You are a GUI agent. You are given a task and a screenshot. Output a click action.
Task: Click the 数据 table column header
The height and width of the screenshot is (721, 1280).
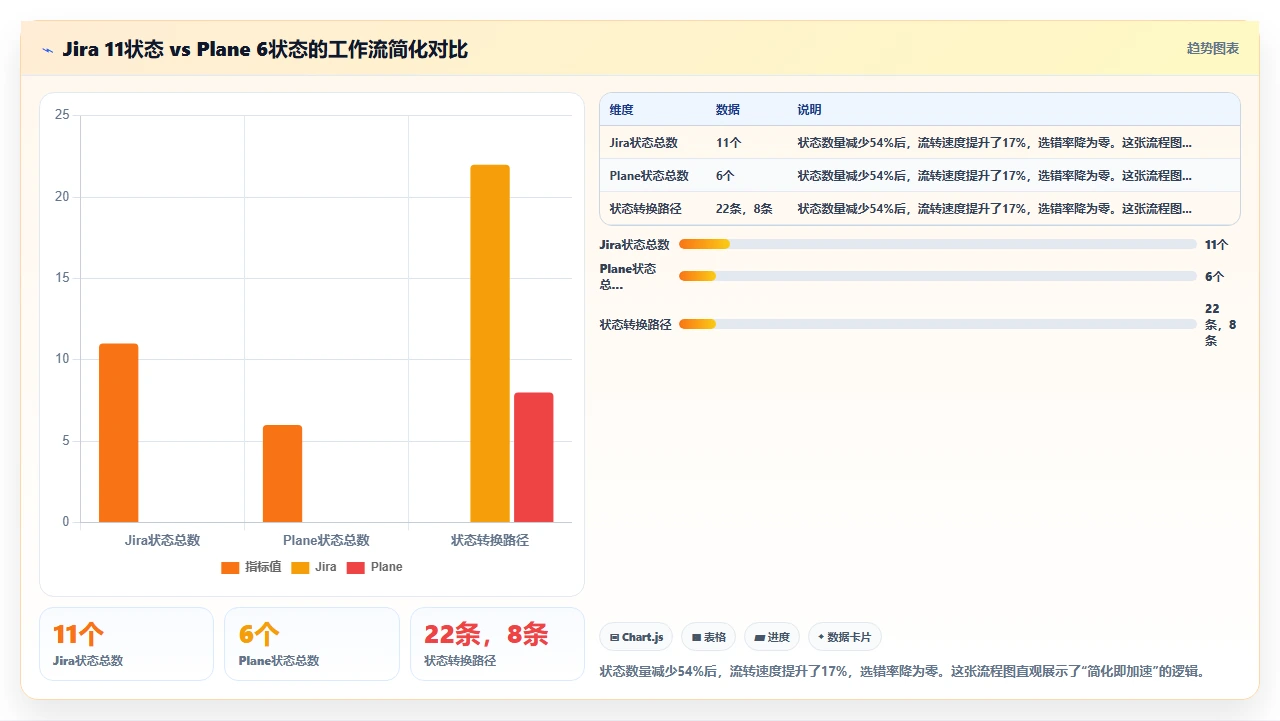coord(728,110)
